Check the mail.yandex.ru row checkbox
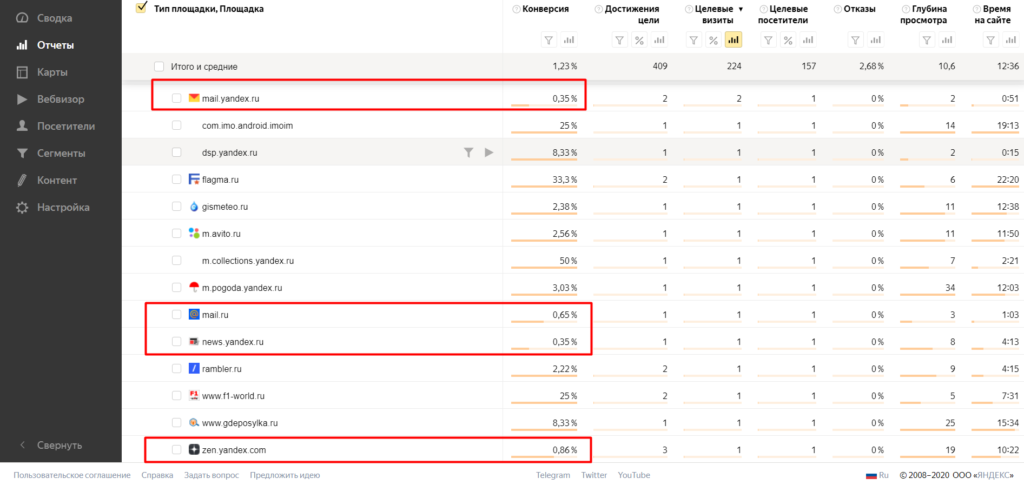 [x=177, y=98]
